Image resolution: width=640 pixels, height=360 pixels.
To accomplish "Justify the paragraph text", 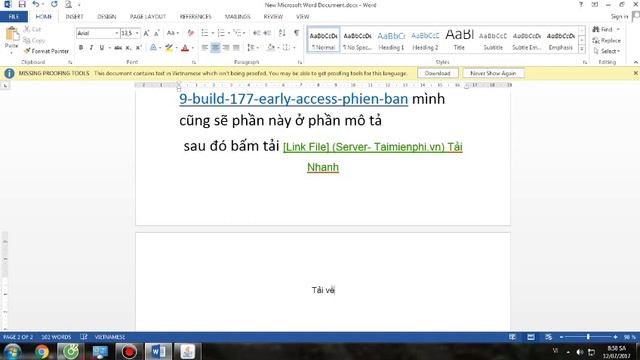I will pos(236,48).
